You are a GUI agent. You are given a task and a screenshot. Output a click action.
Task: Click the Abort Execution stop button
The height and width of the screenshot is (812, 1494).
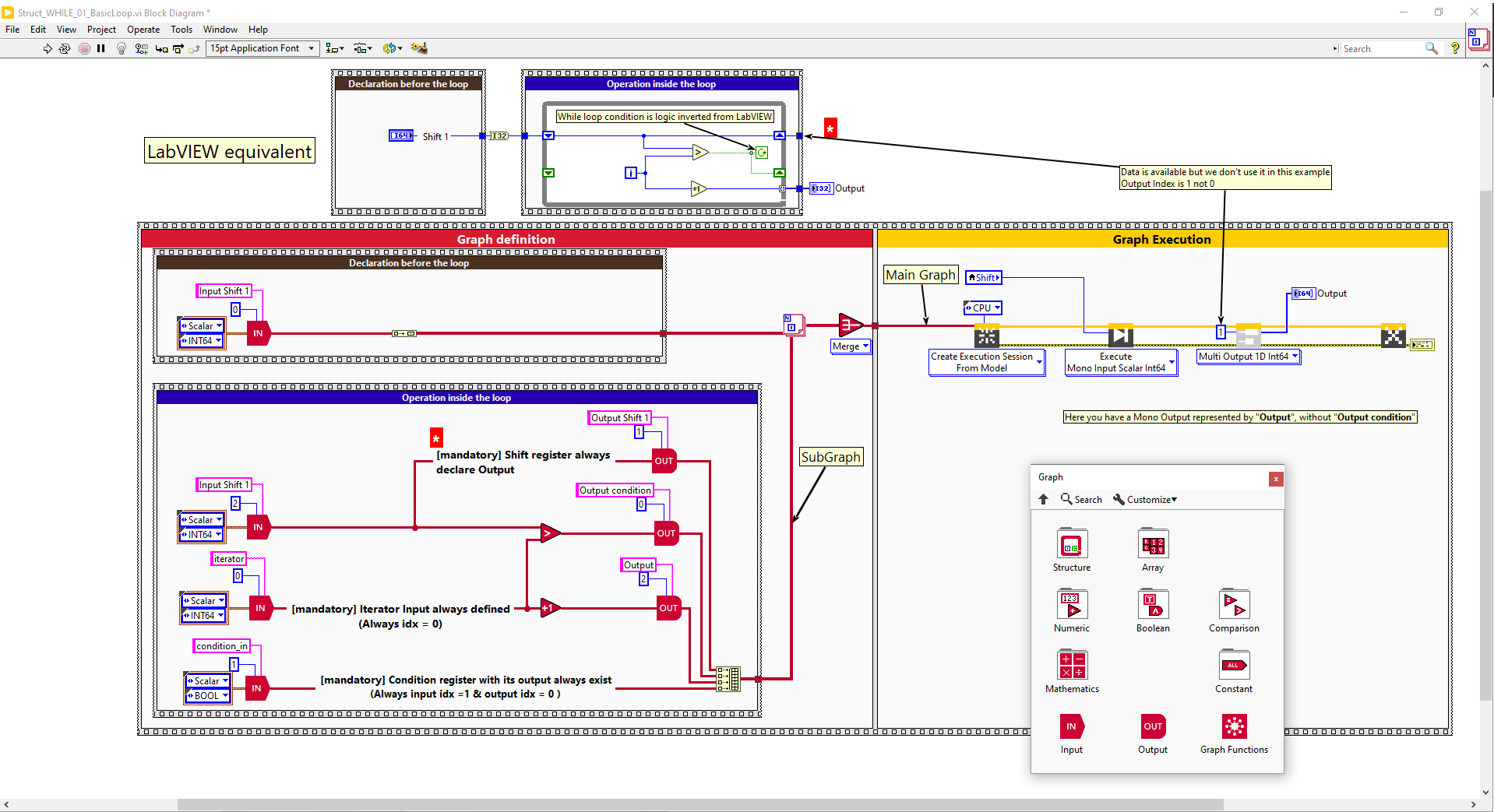click(x=84, y=48)
